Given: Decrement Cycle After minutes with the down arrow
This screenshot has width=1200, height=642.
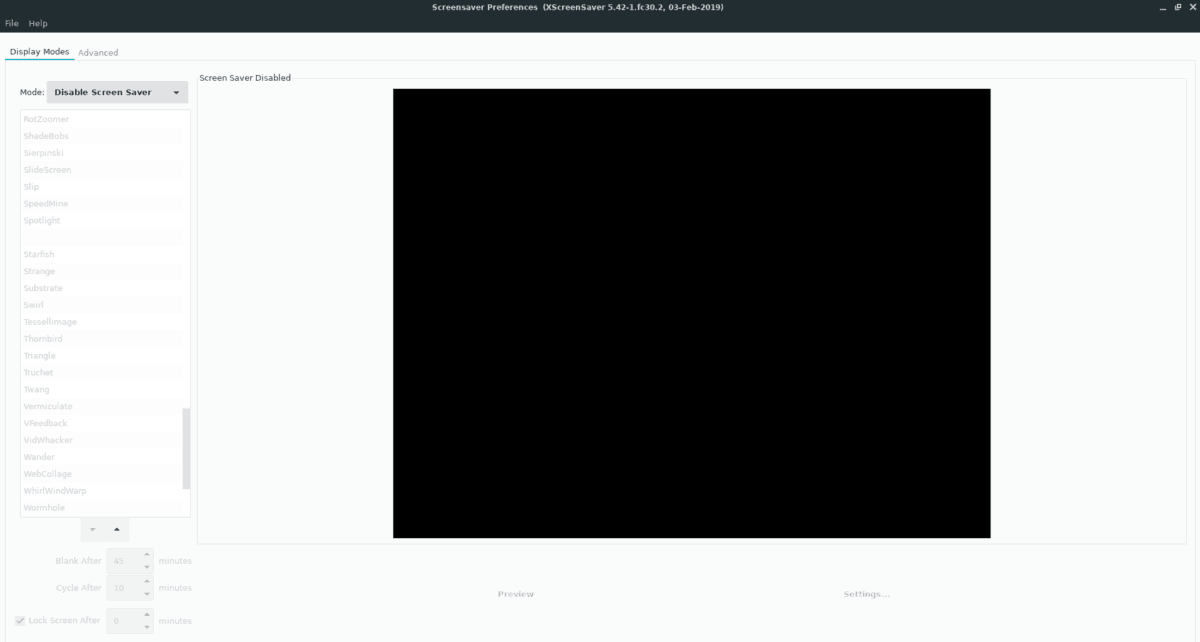Looking at the screenshot, I should pos(145,592).
